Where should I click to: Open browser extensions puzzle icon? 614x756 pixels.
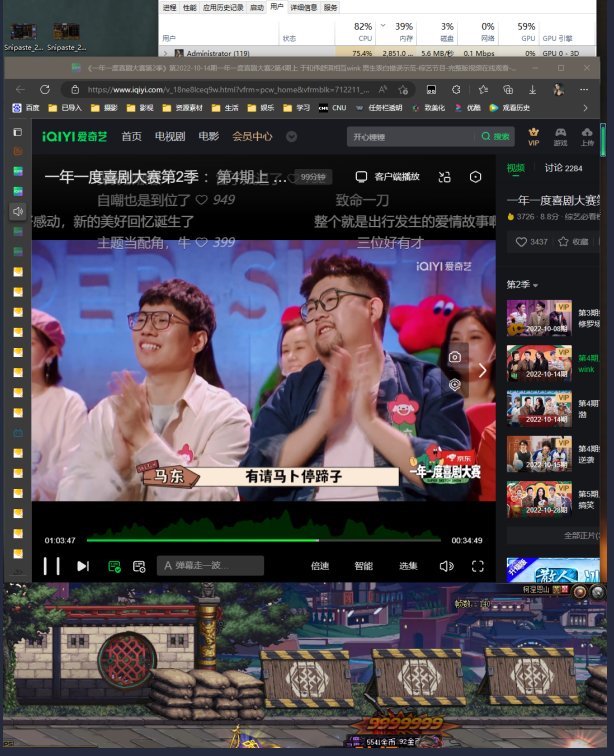click(x=456, y=90)
